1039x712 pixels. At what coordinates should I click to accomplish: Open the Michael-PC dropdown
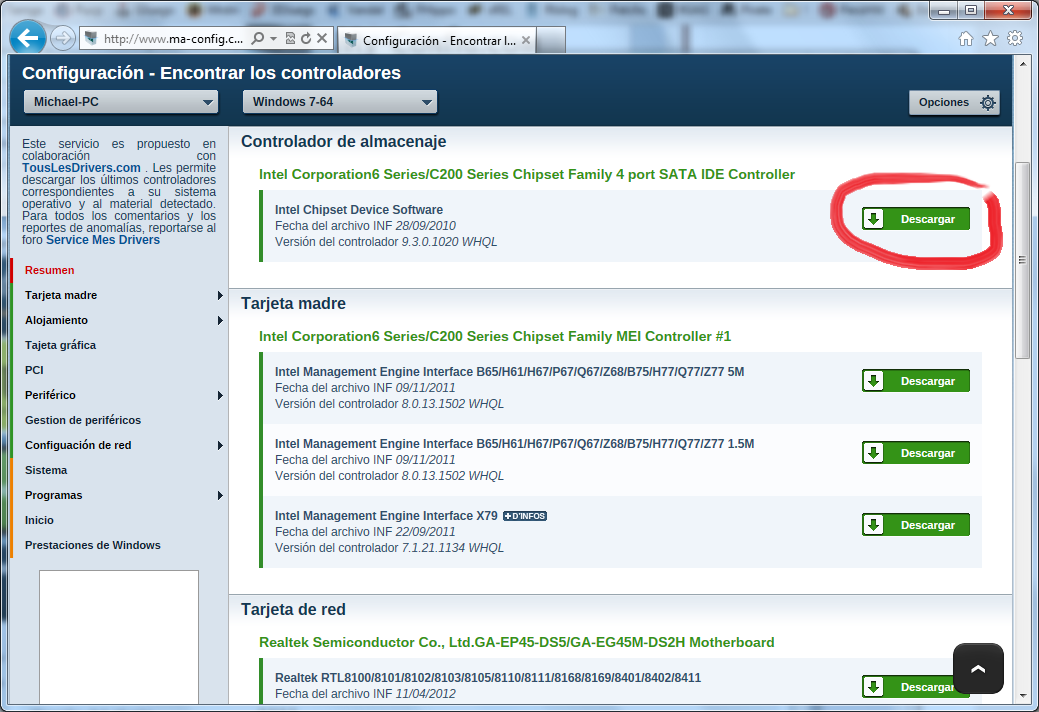[121, 102]
